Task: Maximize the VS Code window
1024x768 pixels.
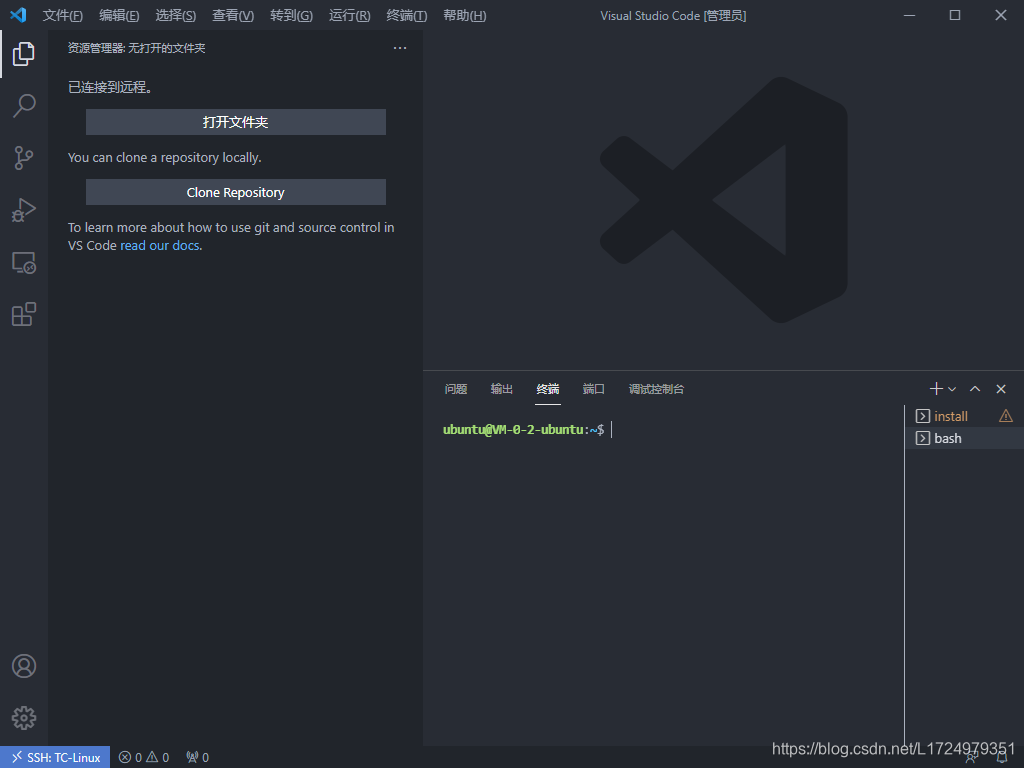Action: coord(955,15)
